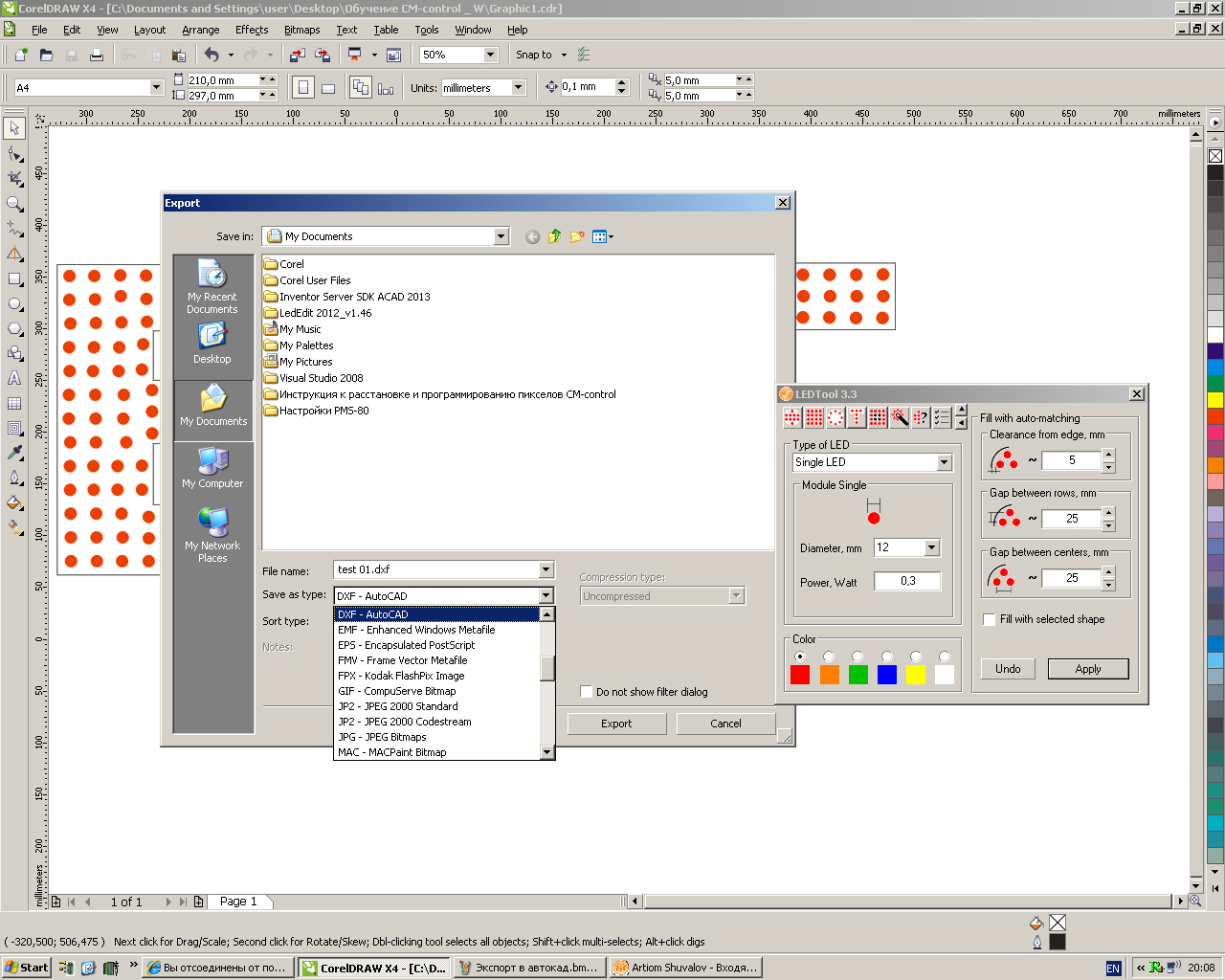Viewport: 1225px width, 980px height.
Task: Select the green color radio button
Action: [857, 657]
